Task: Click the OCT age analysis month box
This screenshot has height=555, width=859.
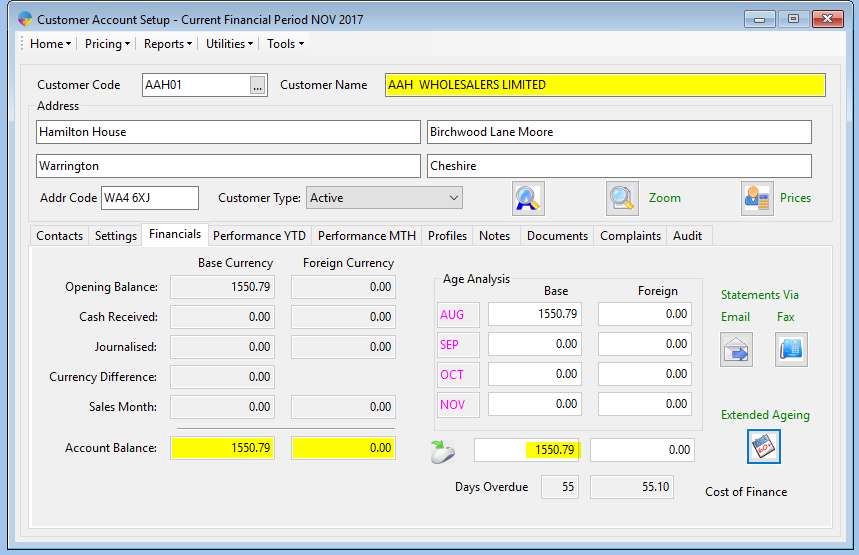Action: [x=458, y=375]
